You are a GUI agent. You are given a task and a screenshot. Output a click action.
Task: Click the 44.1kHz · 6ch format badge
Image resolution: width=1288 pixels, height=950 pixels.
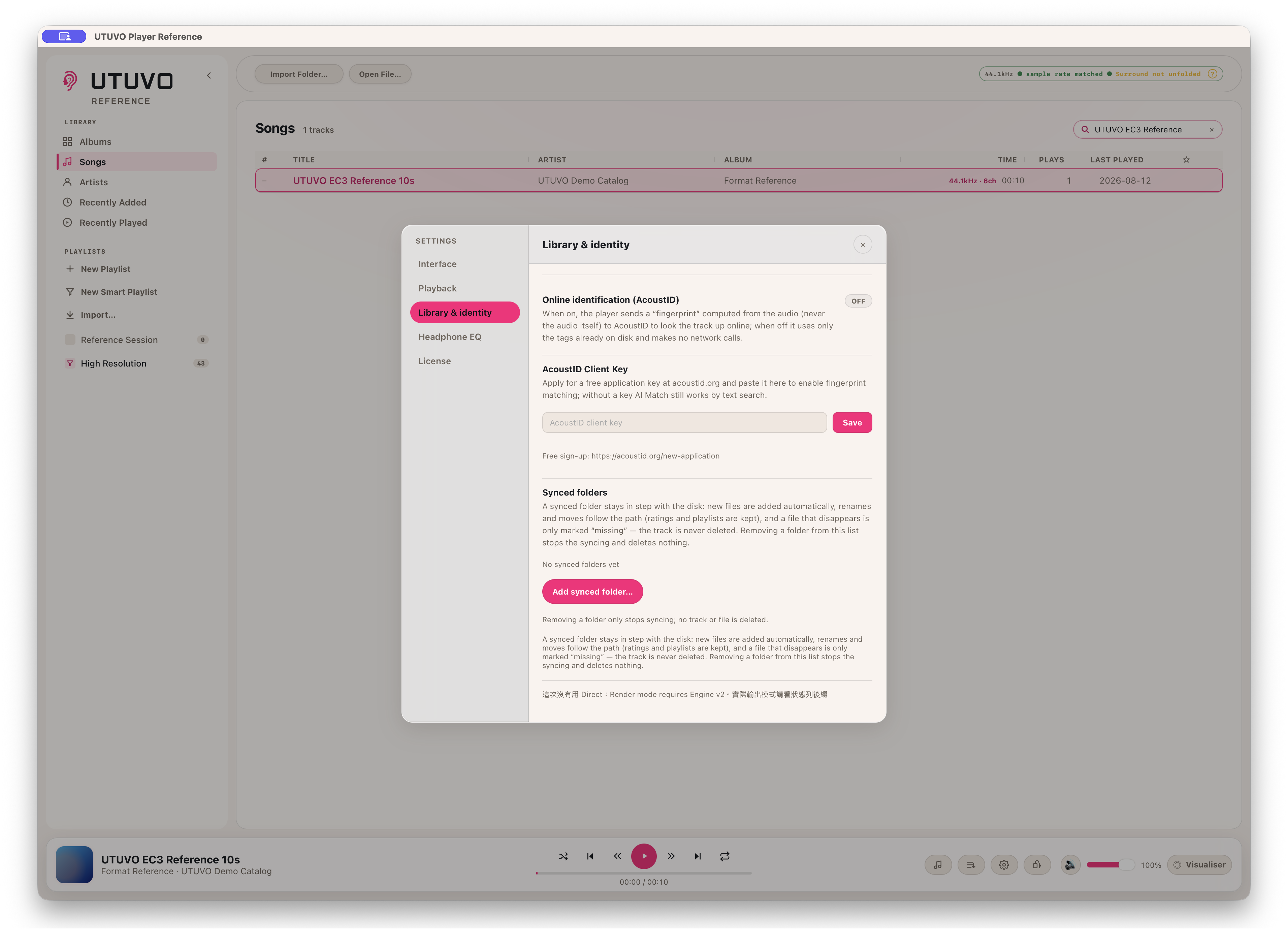pyautogui.click(x=972, y=181)
